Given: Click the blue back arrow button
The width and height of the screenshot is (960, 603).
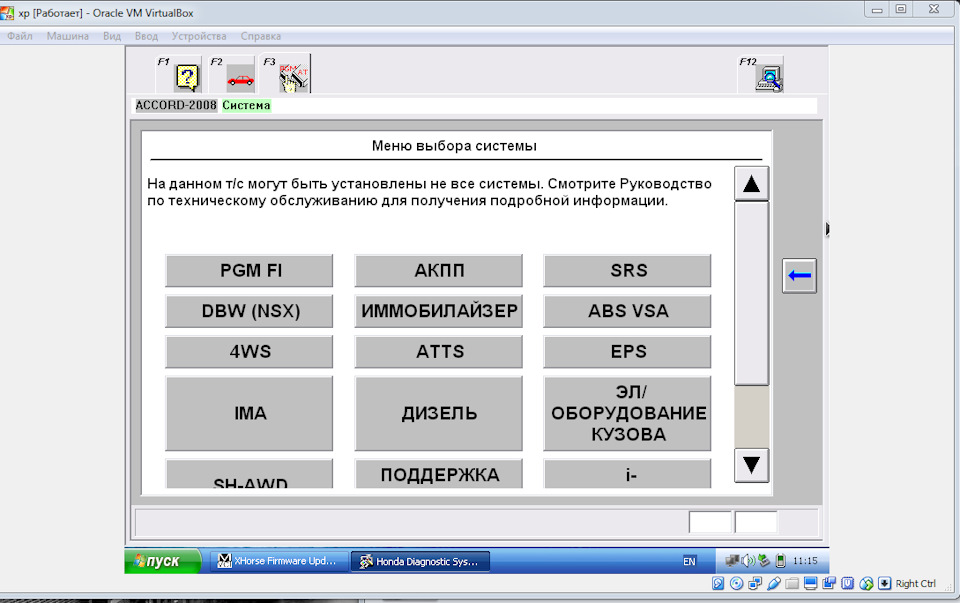Looking at the screenshot, I should pos(799,275).
